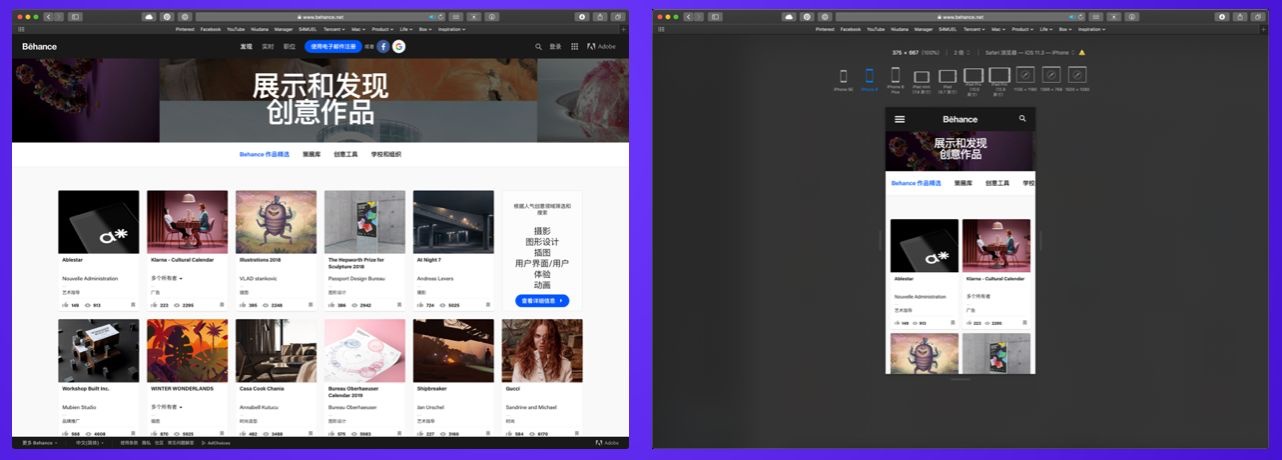Reload page in the left Safari address bar
Image resolution: width=1282 pixels, height=460 pixels.
pyautogui.click(x=442, y=17)
